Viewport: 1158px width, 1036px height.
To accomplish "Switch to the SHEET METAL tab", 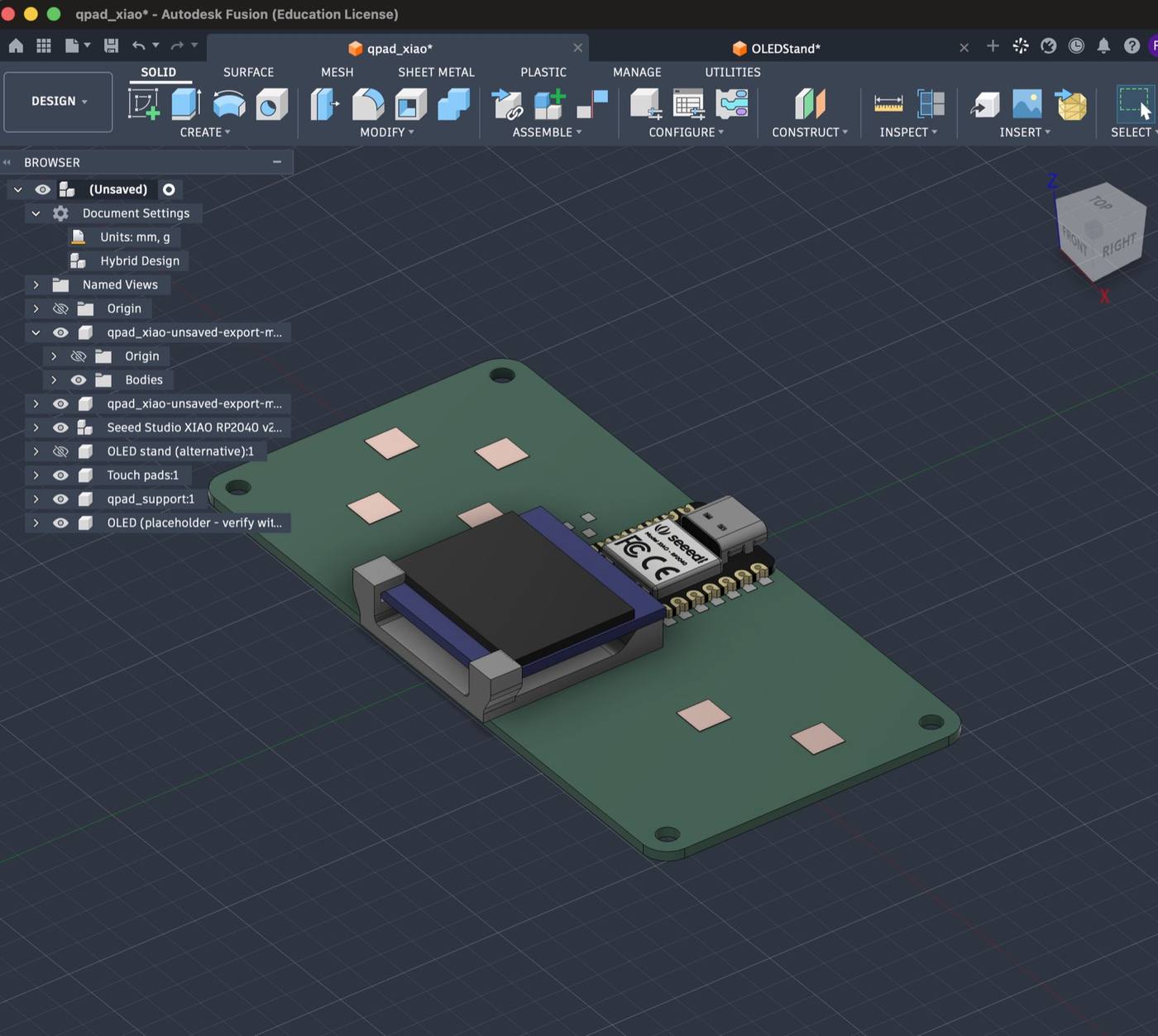I will tap(436, 72).
